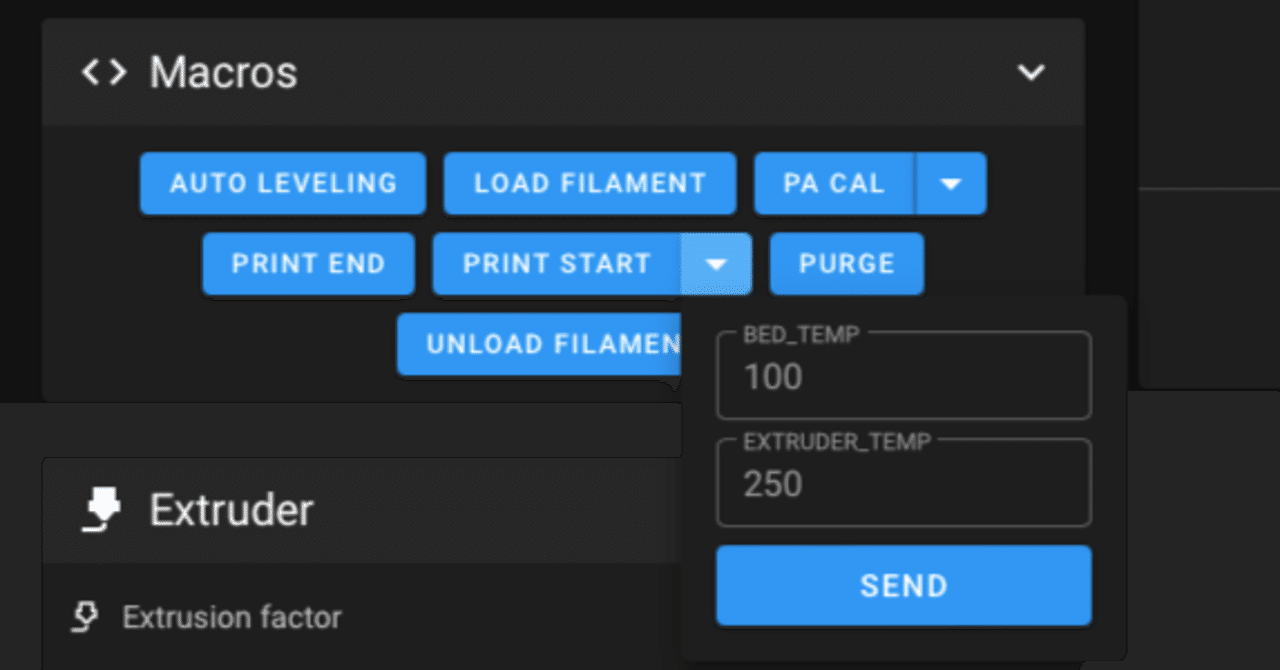Focus the EXTRUDER_TEMP input field
The width and height of the screenshot is (1280, 670).
click(903, 485)
